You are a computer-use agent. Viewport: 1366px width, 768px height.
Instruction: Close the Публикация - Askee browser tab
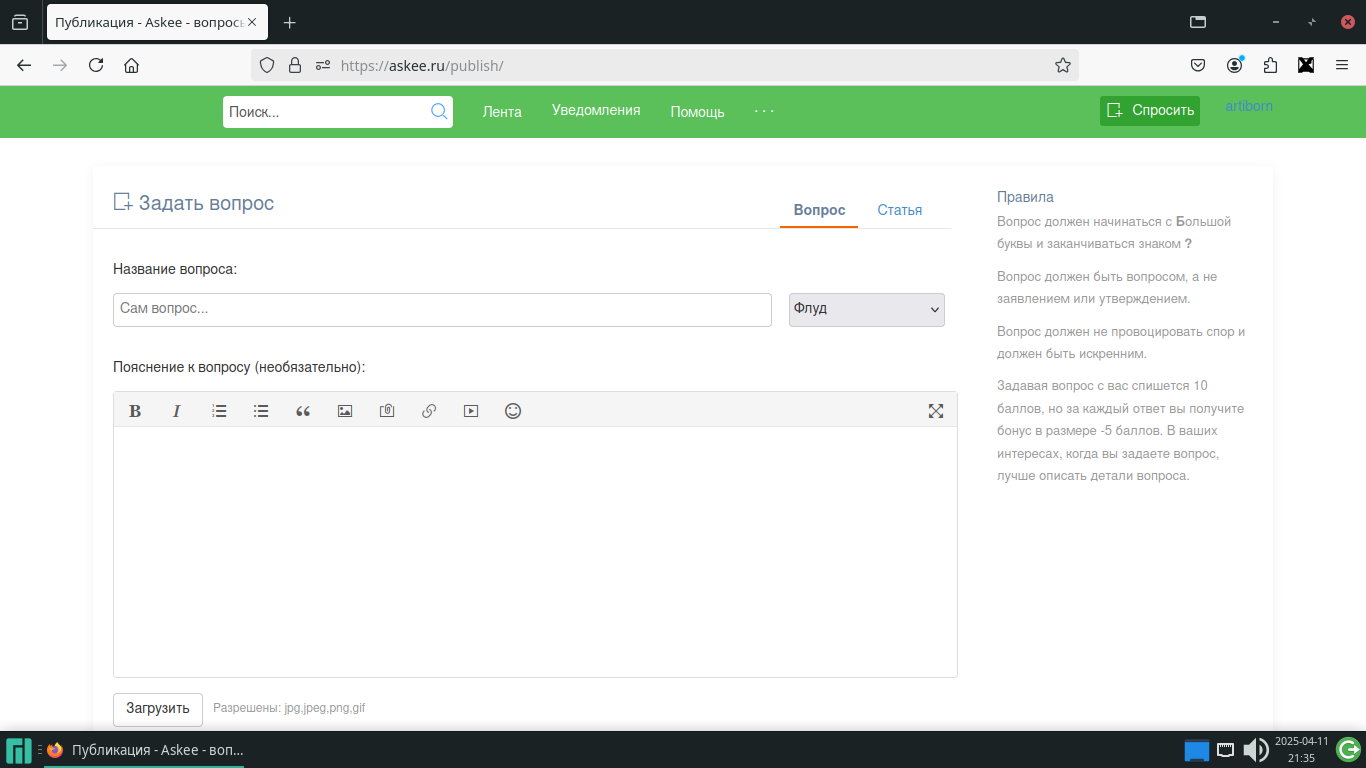tap(251, 22)
